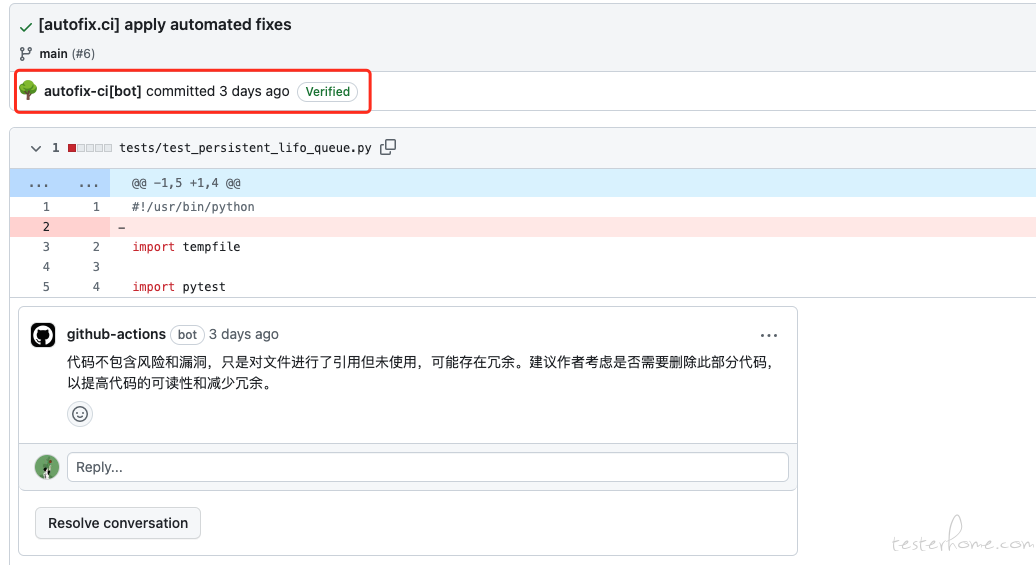The height and width of the screenshot is (565, 1036).
Task: Click the Verified signature badge
Action: 328,92
